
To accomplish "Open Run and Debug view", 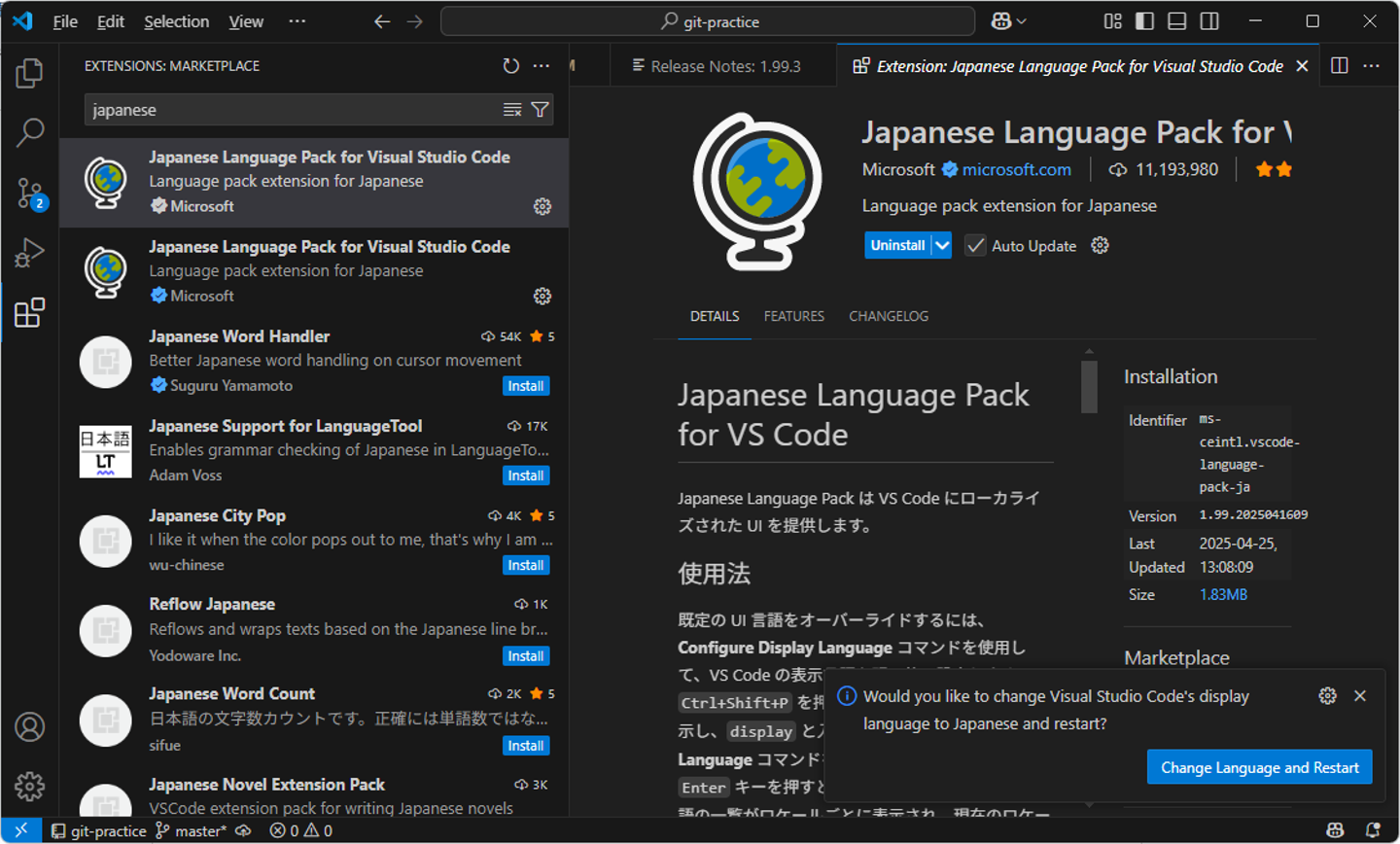I will pos(29,253).
